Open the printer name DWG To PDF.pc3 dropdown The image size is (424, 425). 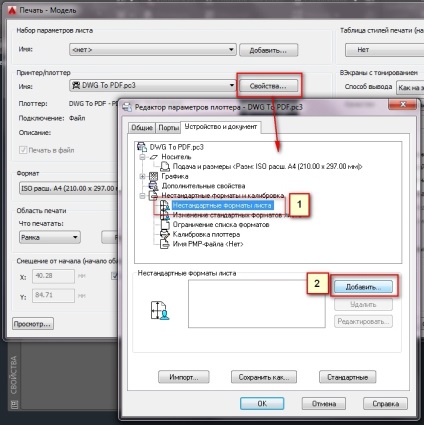point(153,85)
